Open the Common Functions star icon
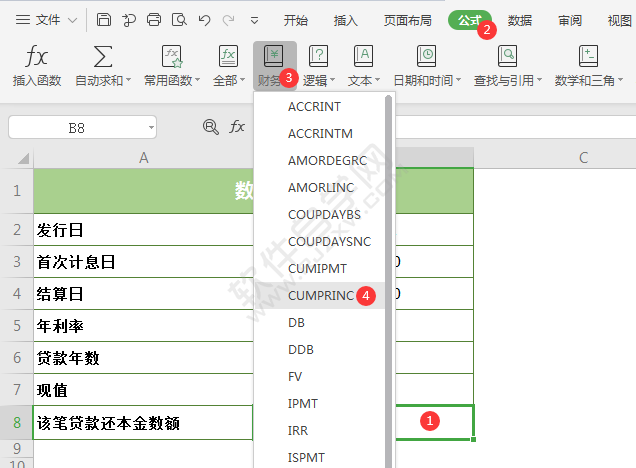 tap(172, 56)
